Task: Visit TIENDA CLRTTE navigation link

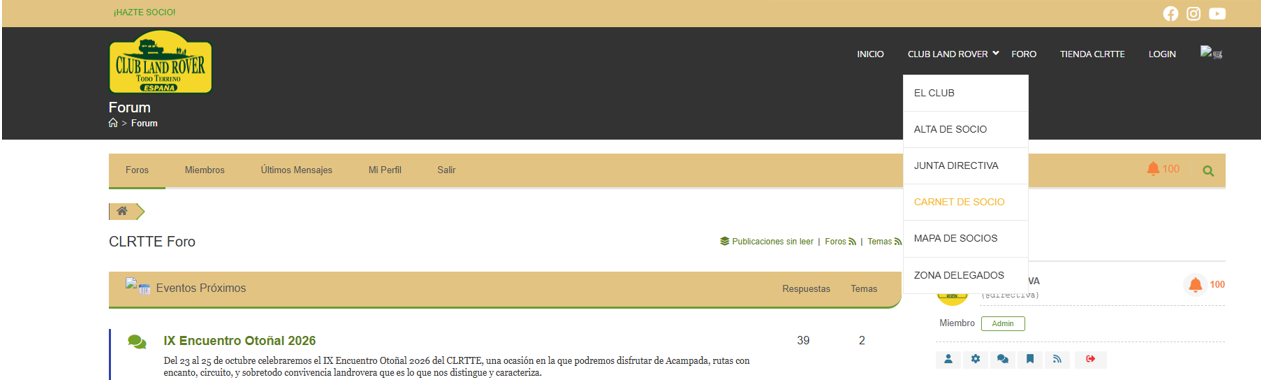Action: [x=1092, y=54]
